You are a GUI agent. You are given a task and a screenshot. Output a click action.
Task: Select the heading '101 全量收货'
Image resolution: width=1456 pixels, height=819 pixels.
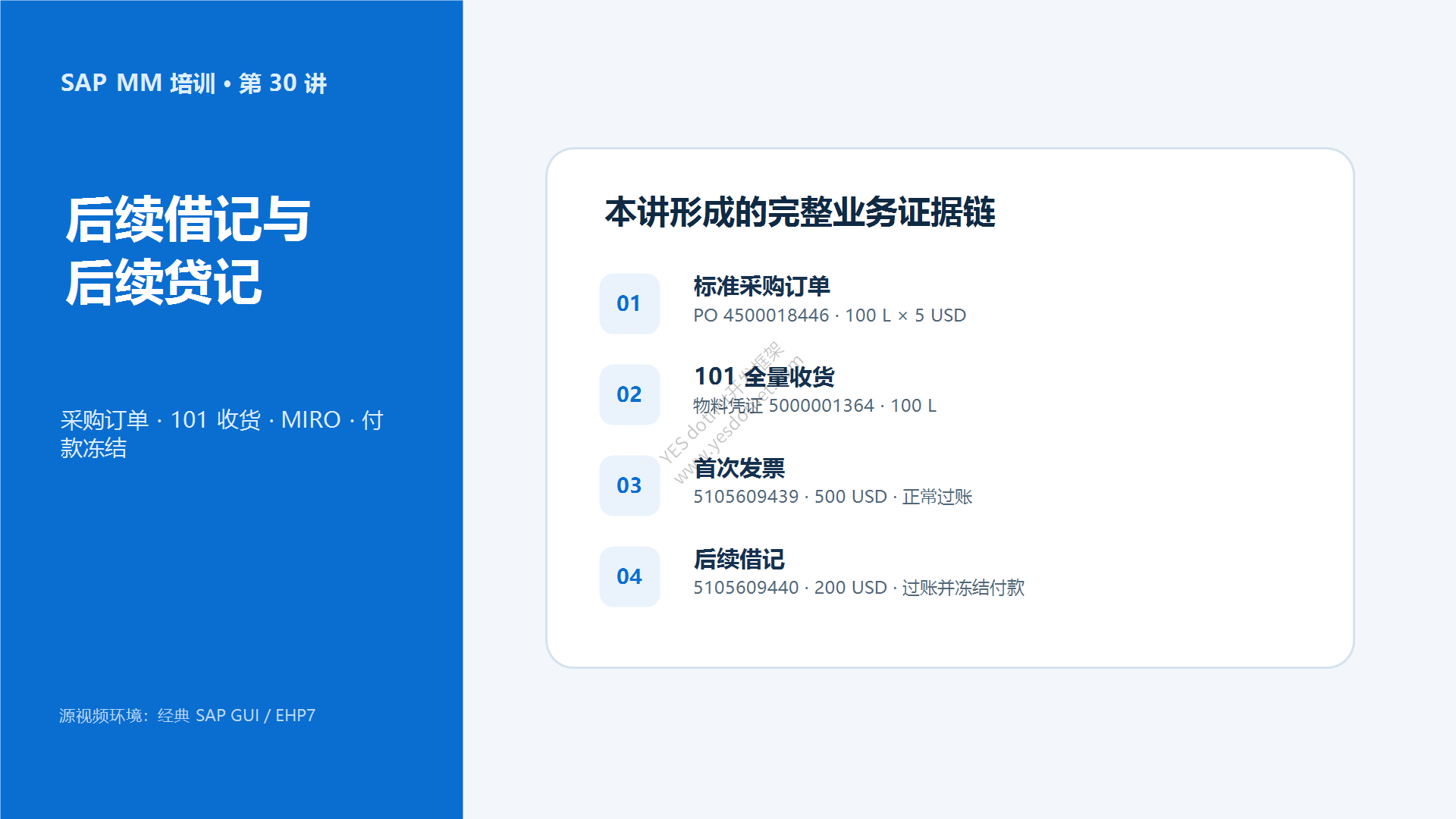pos(764,377)
